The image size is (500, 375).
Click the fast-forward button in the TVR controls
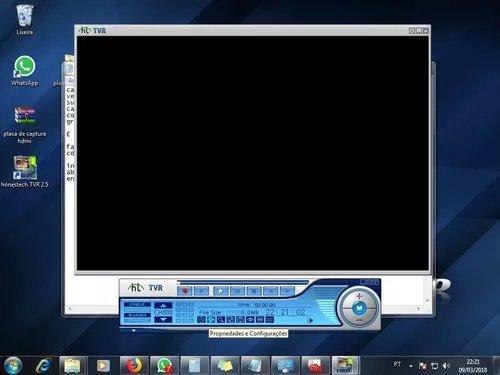point(287,291)
